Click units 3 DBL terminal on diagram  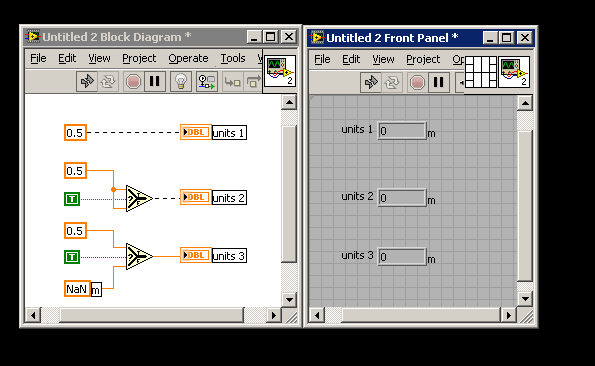[x=196, y=255]
